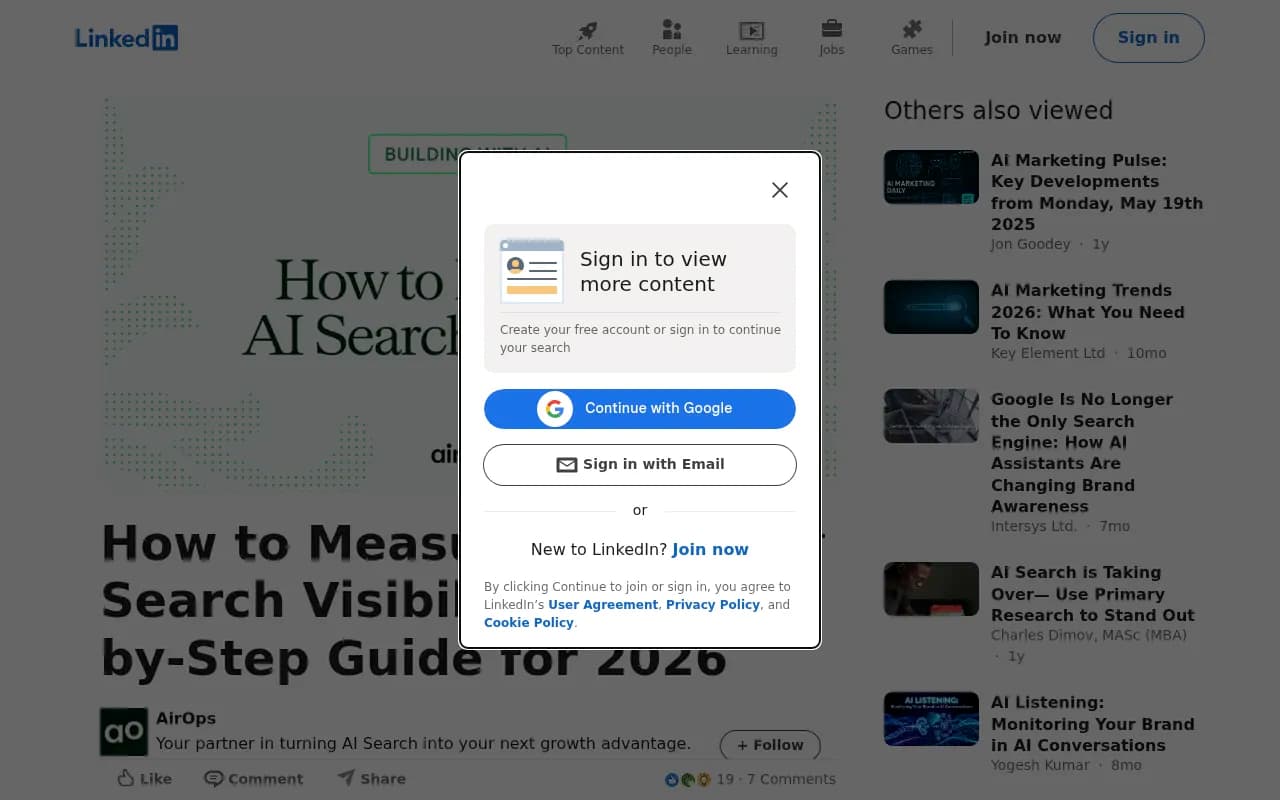Click the AirOps company logo
This screenshot has height=800, width=1280.
pos(124,732)
